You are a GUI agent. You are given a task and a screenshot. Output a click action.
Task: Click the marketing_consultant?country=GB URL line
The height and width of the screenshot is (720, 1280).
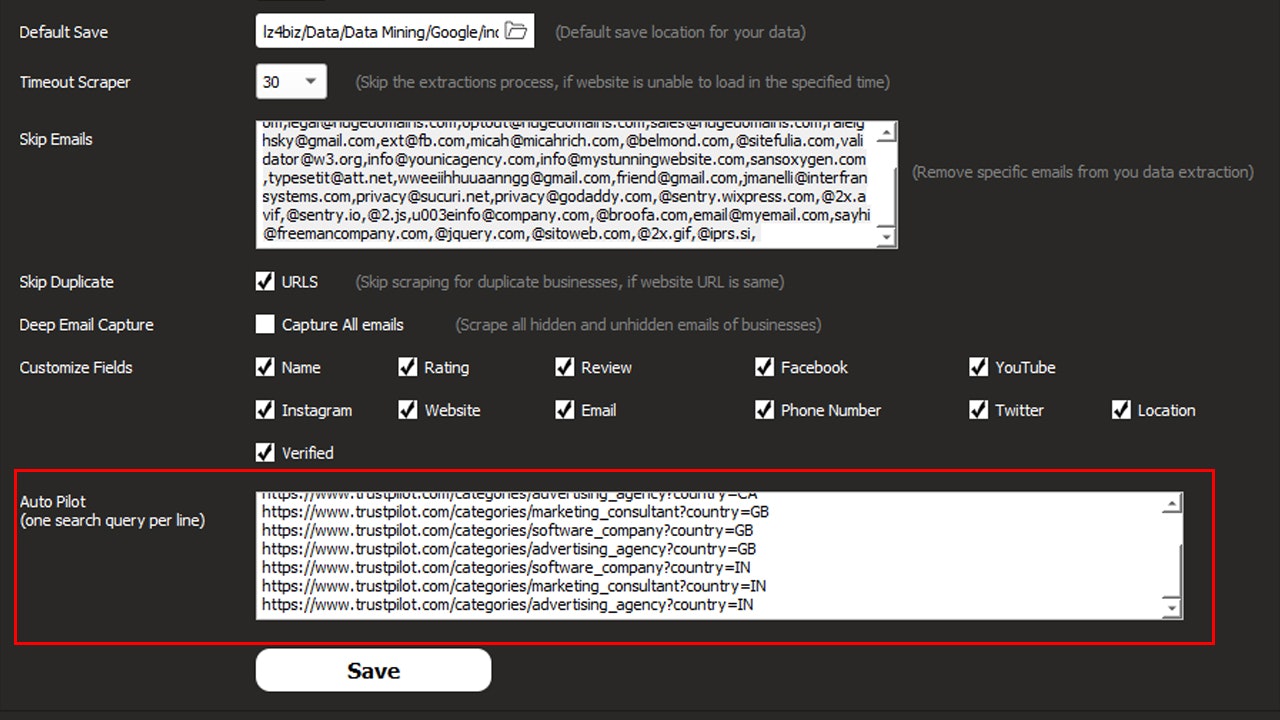pyautogui.click(x=515, y=511)
